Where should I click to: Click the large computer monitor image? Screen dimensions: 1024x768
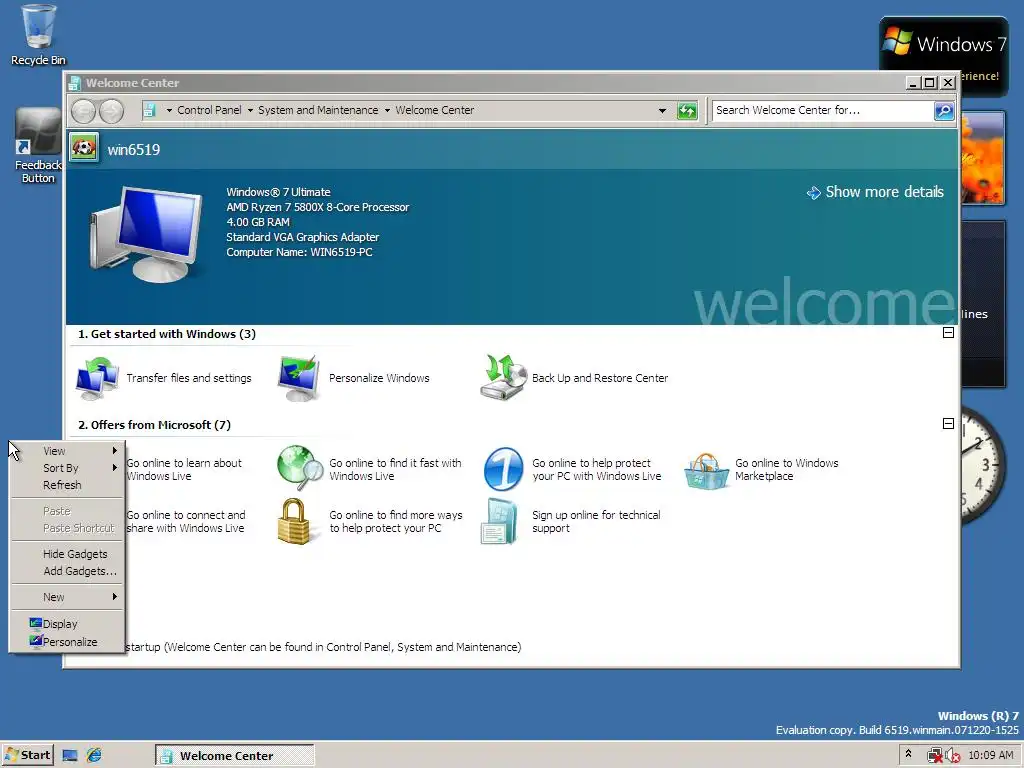coord(145,234)
